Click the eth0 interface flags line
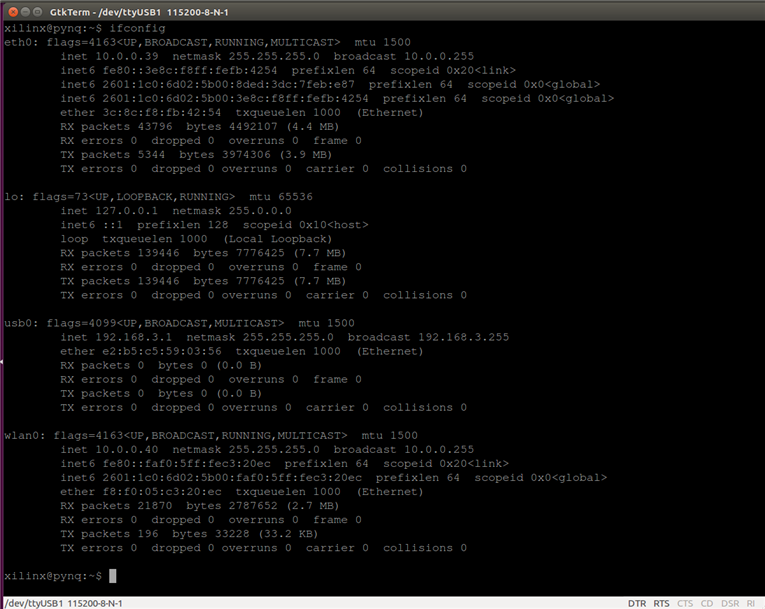This screenshot has height=609, width=765. click(207, 42)
